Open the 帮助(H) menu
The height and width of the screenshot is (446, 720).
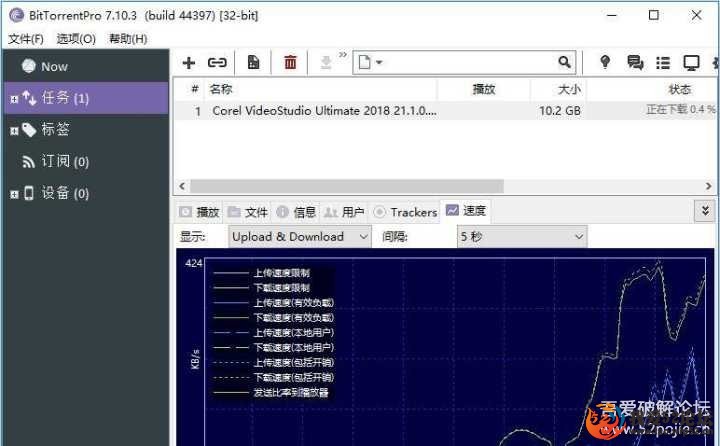pos(128,39)
